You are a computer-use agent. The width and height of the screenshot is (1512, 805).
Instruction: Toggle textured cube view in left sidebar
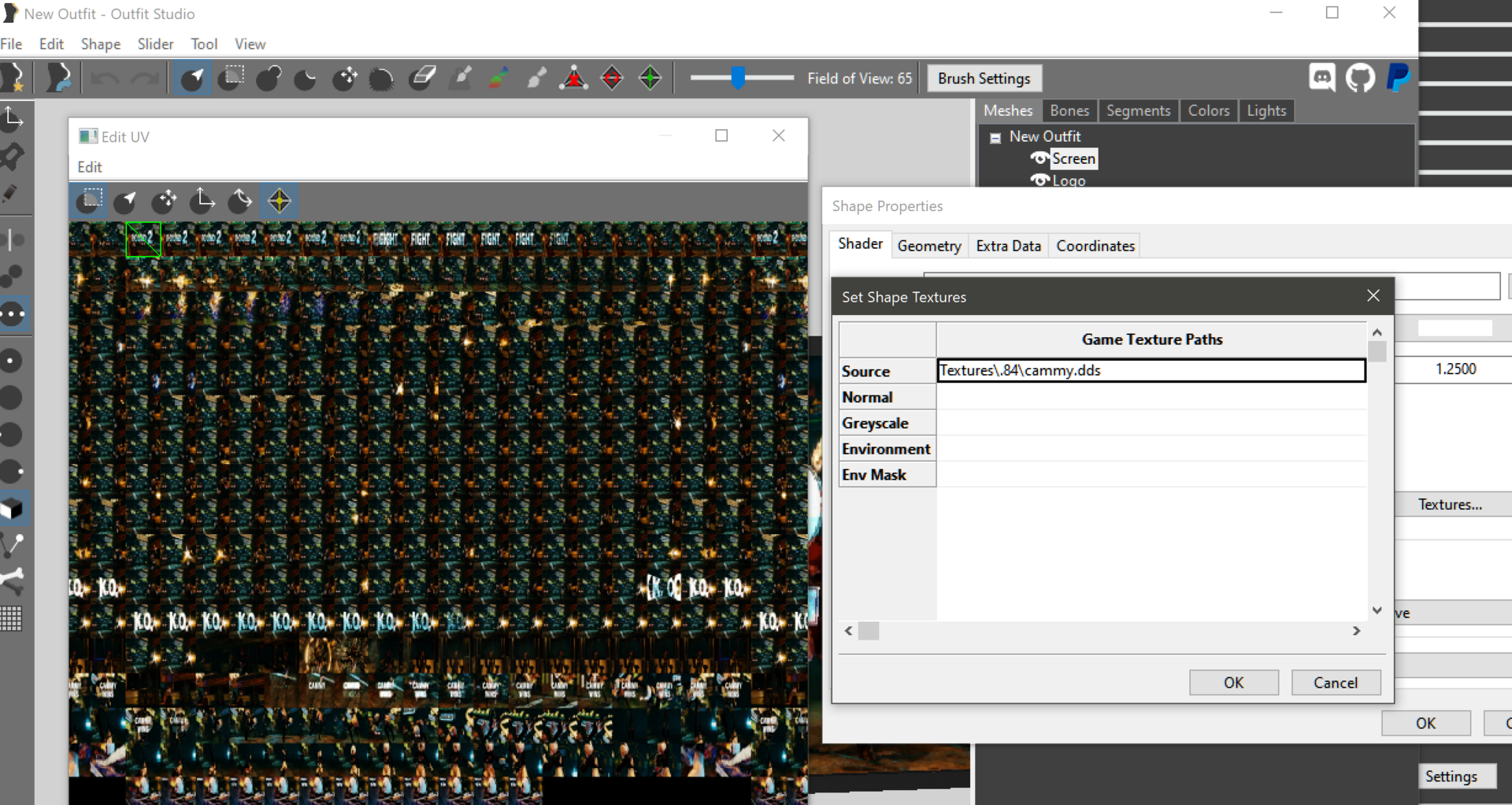13,508
